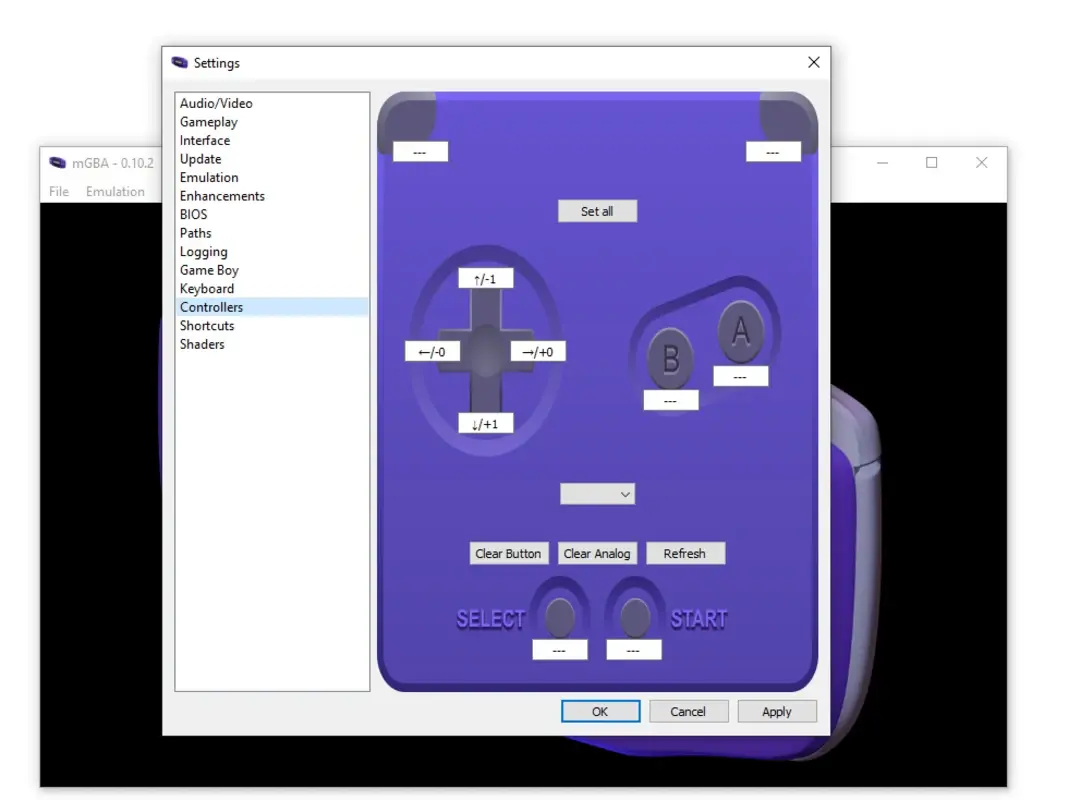Click the right shoulder mapping field
Screen dimensions: 1081x800
coord(773,151)
